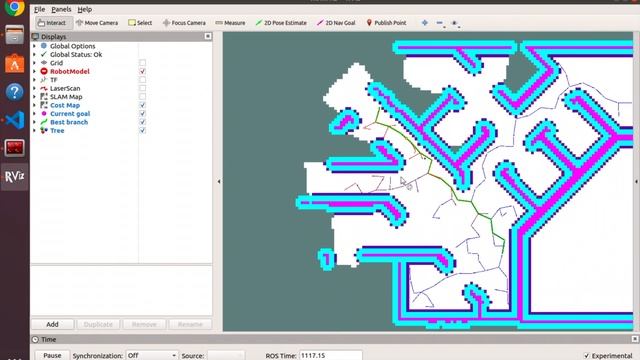
Task: Click the Current goal purple dot icon
Action: point(44,113)
